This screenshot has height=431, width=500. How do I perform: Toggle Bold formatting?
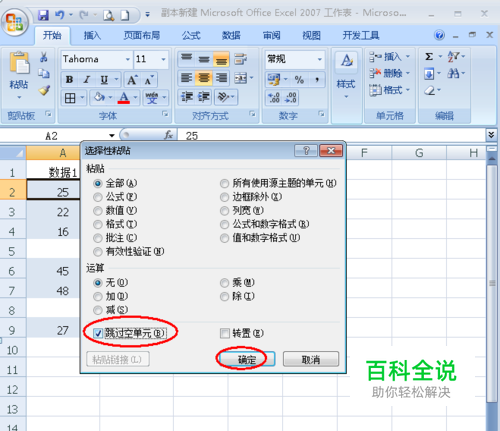coord(69,79)
